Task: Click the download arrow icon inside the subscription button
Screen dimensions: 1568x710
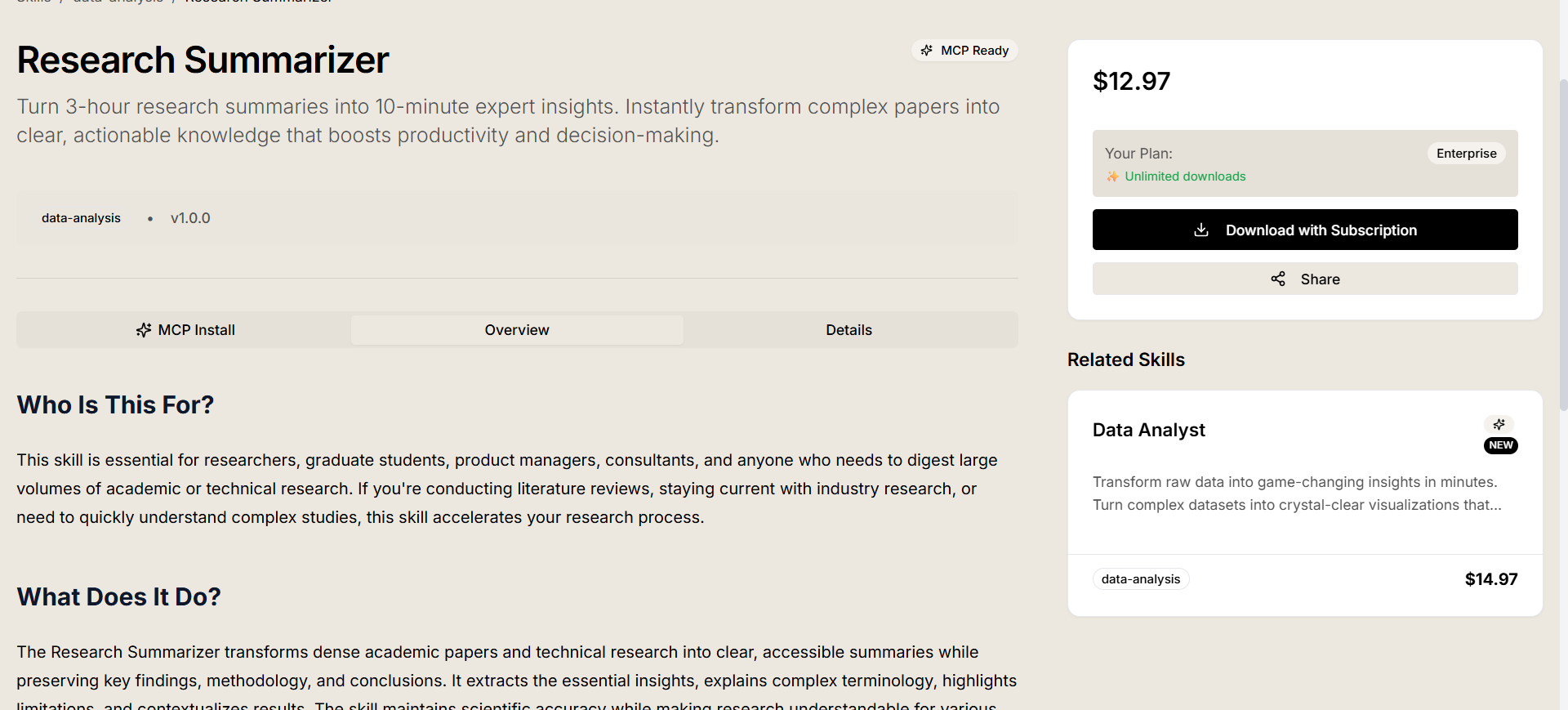Action: click(1200, 230)
